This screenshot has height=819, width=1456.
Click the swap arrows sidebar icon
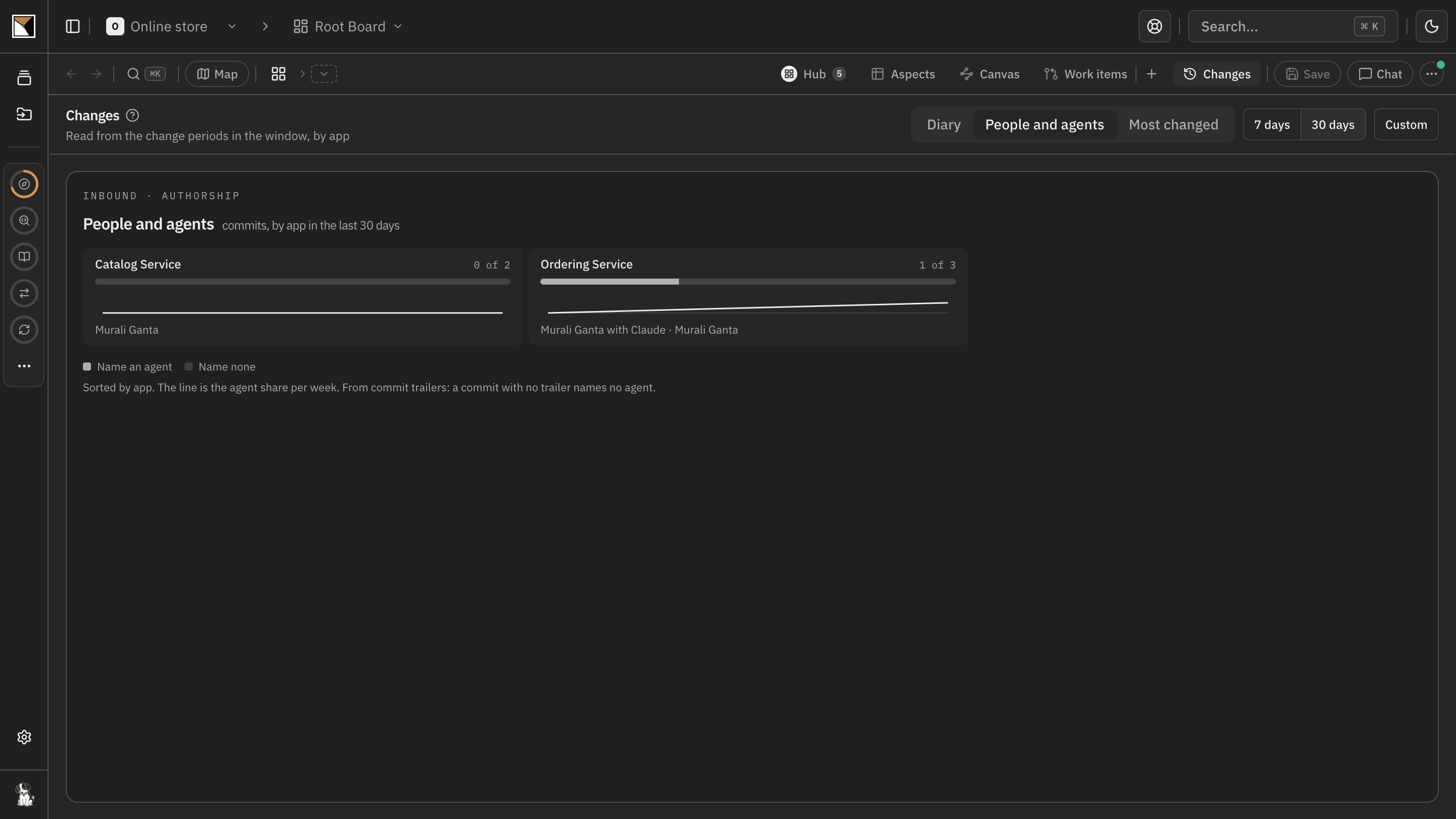[x=24, y=293]
